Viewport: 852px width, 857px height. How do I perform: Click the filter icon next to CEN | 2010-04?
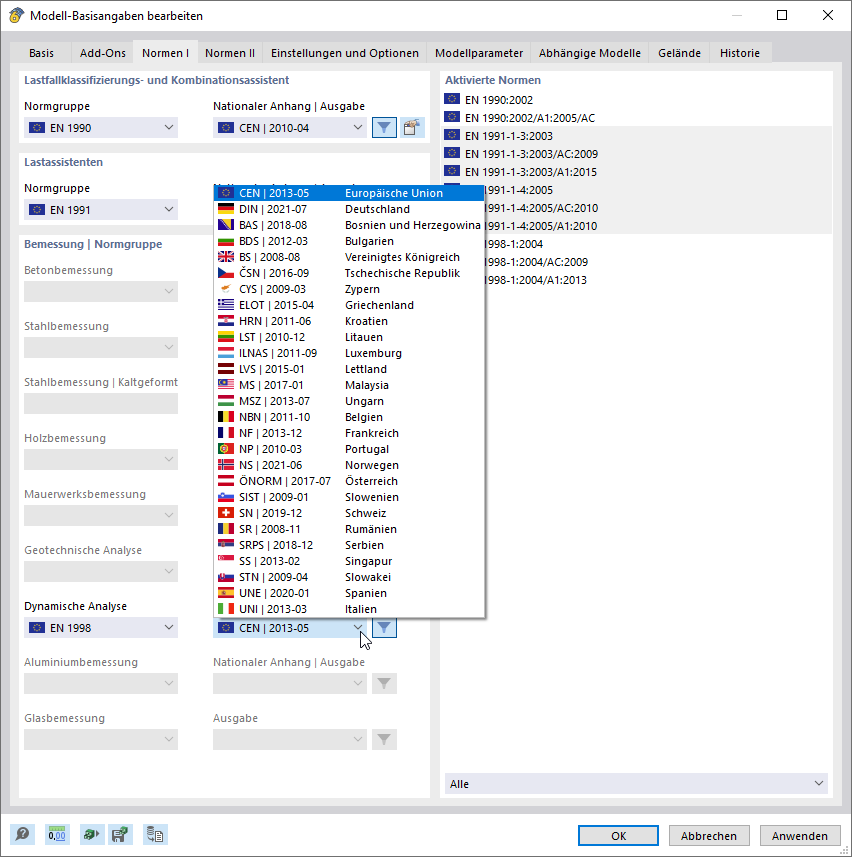pos(384,128)
